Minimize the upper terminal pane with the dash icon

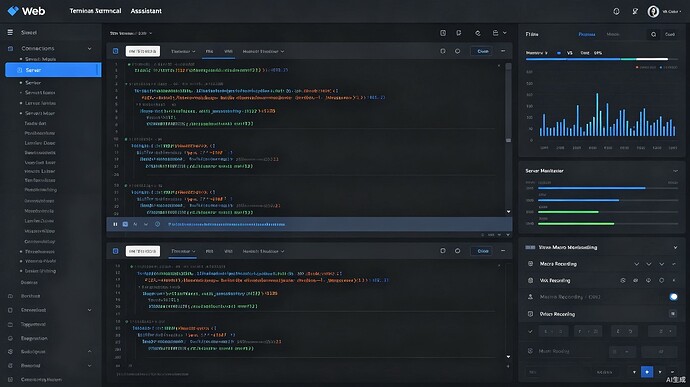pyautogui.click(x=503, y=51)
